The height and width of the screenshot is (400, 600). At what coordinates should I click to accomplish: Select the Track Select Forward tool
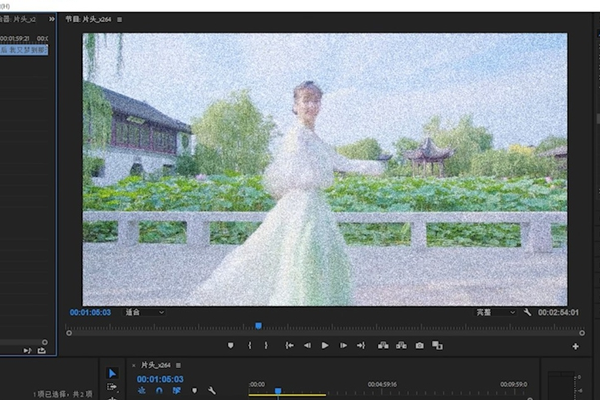112,387
